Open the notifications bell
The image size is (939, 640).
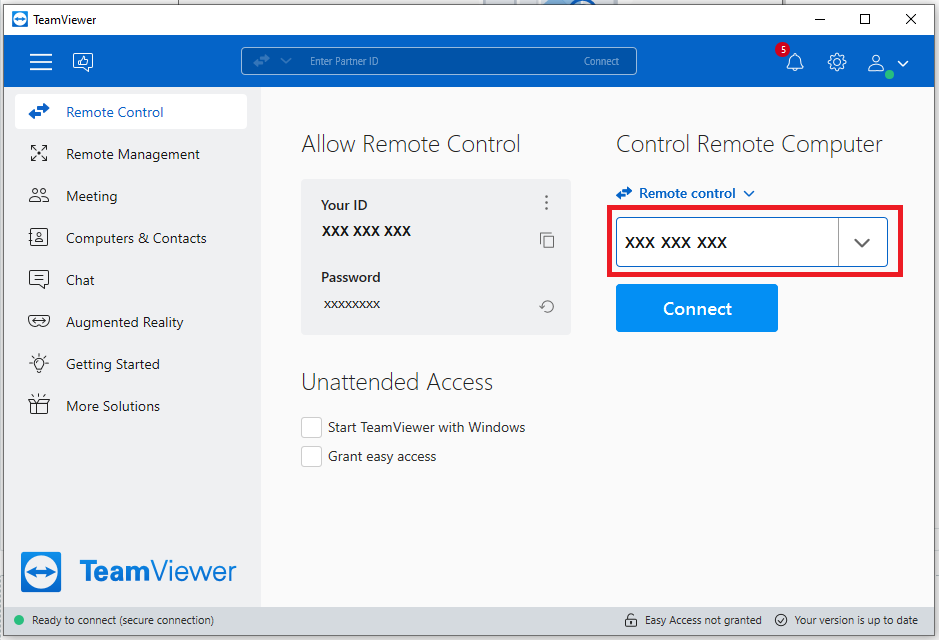pyautogui.click(x=794, y=62)
